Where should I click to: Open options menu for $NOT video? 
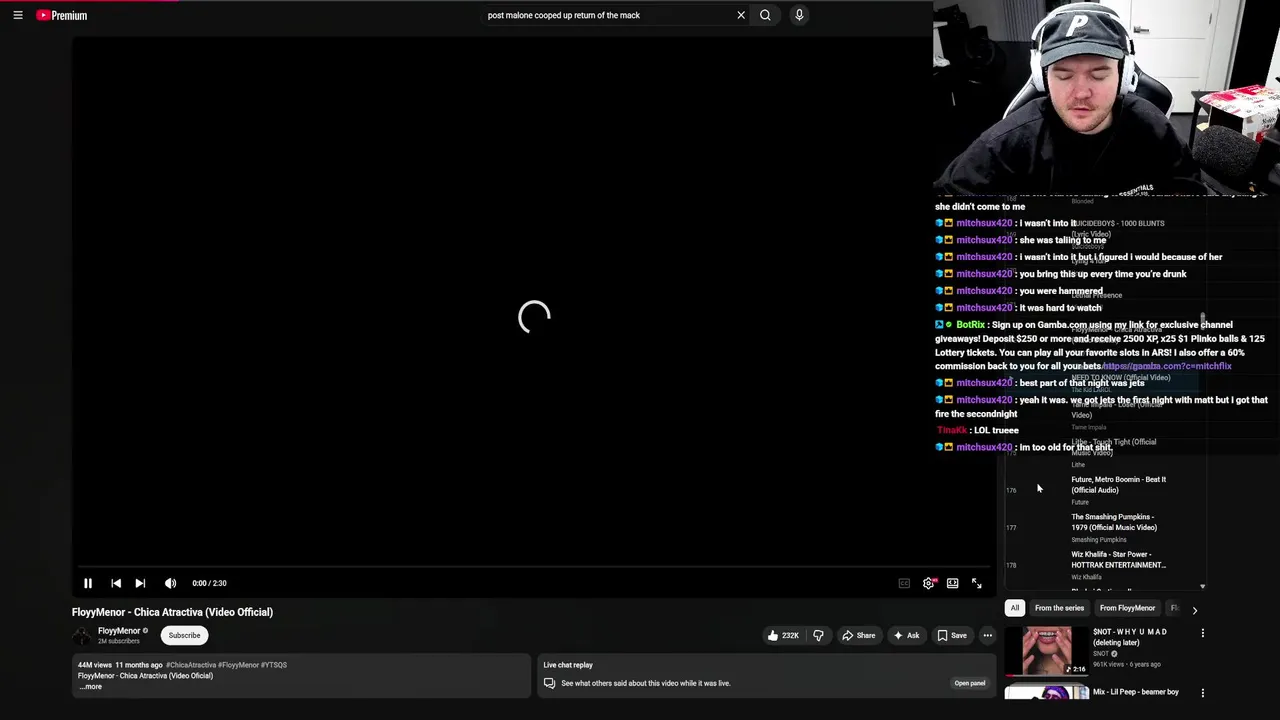tap(1202, 633)
